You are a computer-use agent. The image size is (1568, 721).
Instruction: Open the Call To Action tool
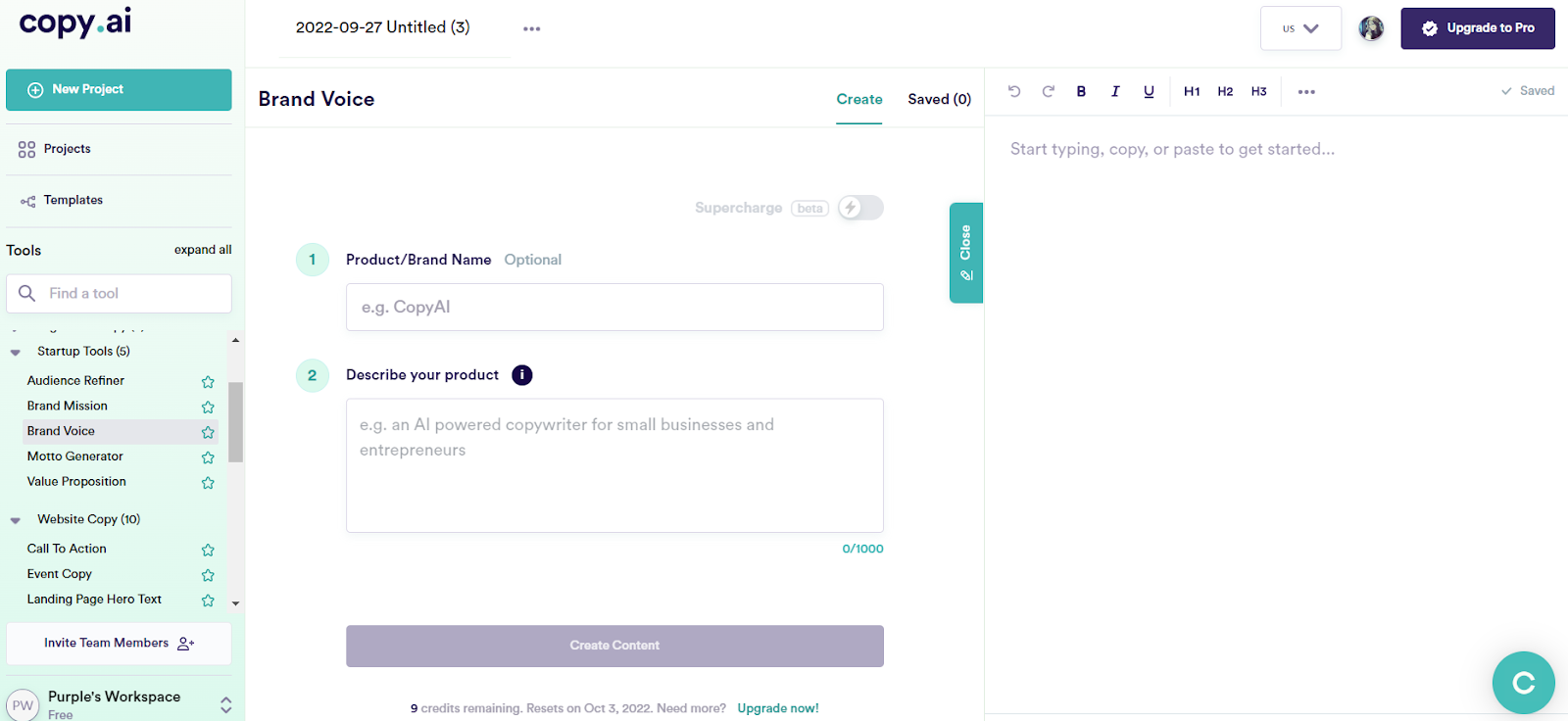coord(67,549)
